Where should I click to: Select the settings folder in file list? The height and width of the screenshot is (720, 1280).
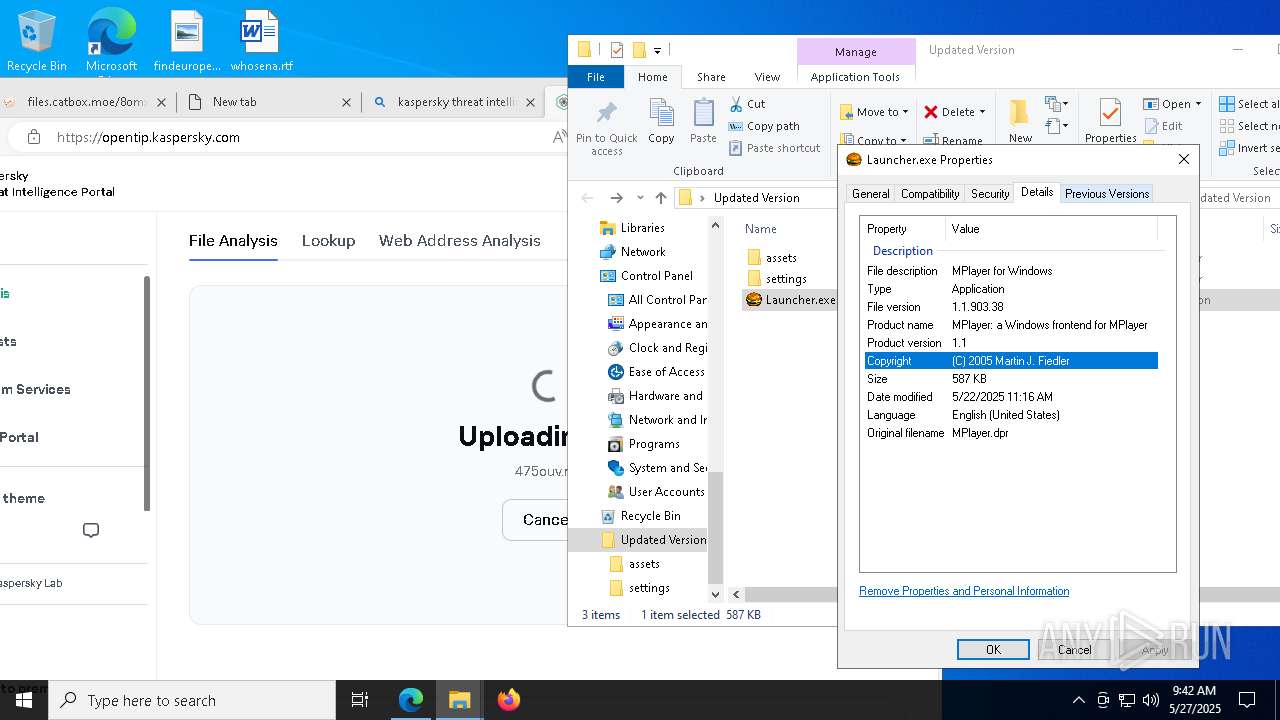(777, 279)
